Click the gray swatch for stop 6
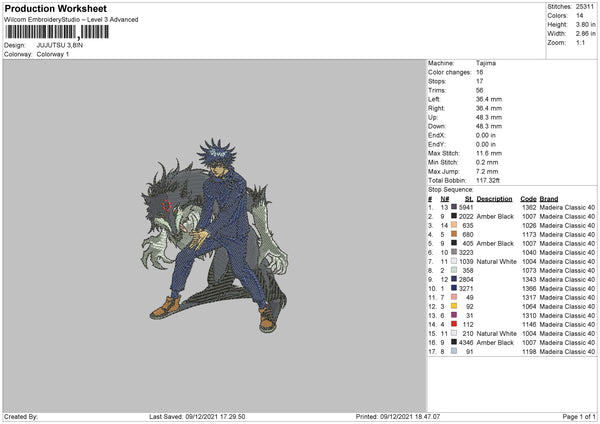The width and height of the screenshot is (600, 424). 454,252
